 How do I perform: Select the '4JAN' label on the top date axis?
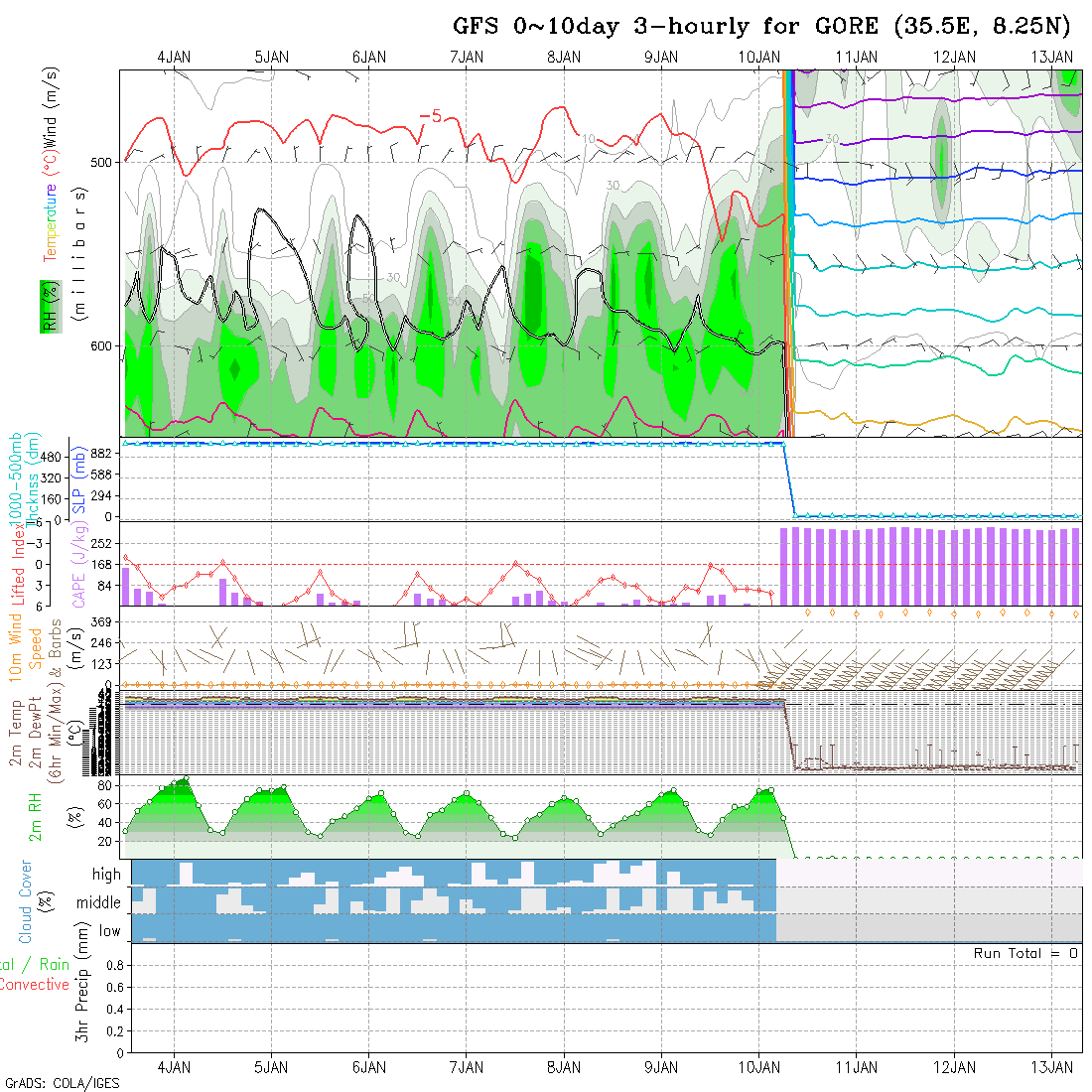click(x=174, y=58)
